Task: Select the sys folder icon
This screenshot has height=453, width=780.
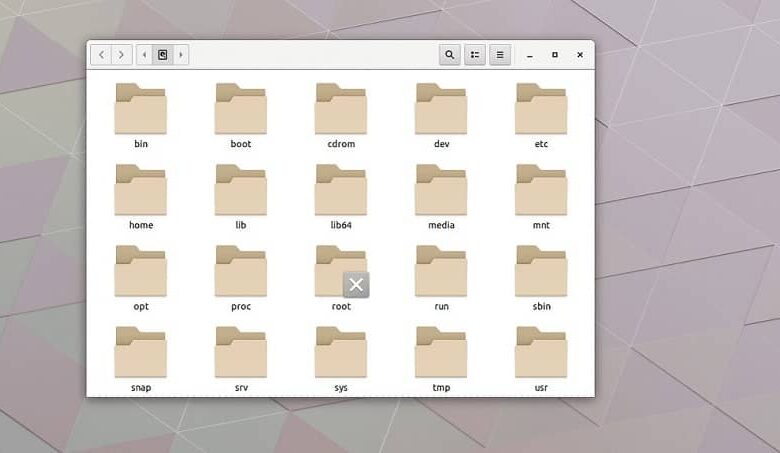Action: coord(341,352)
